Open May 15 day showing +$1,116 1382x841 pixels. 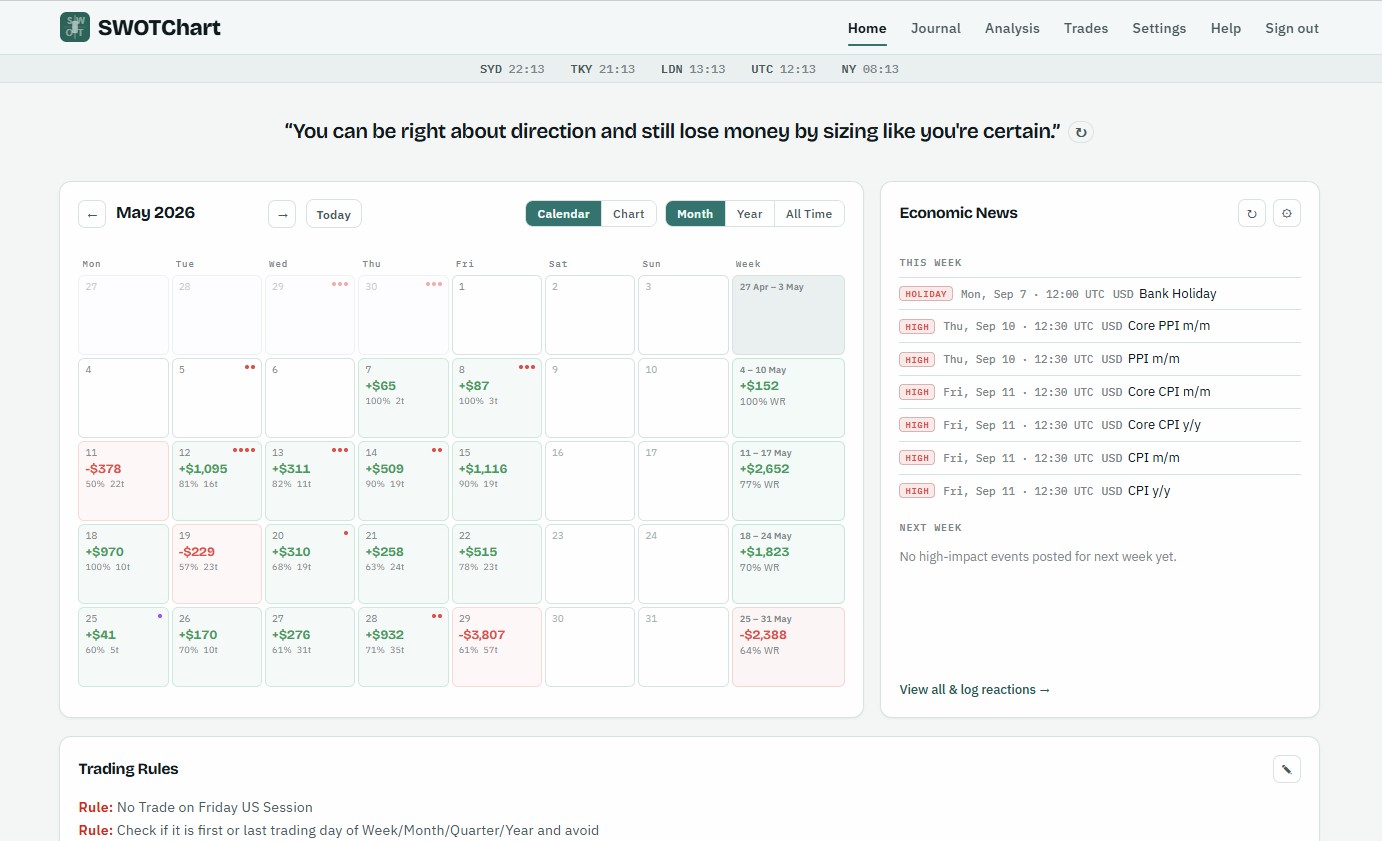coord(497,481)
